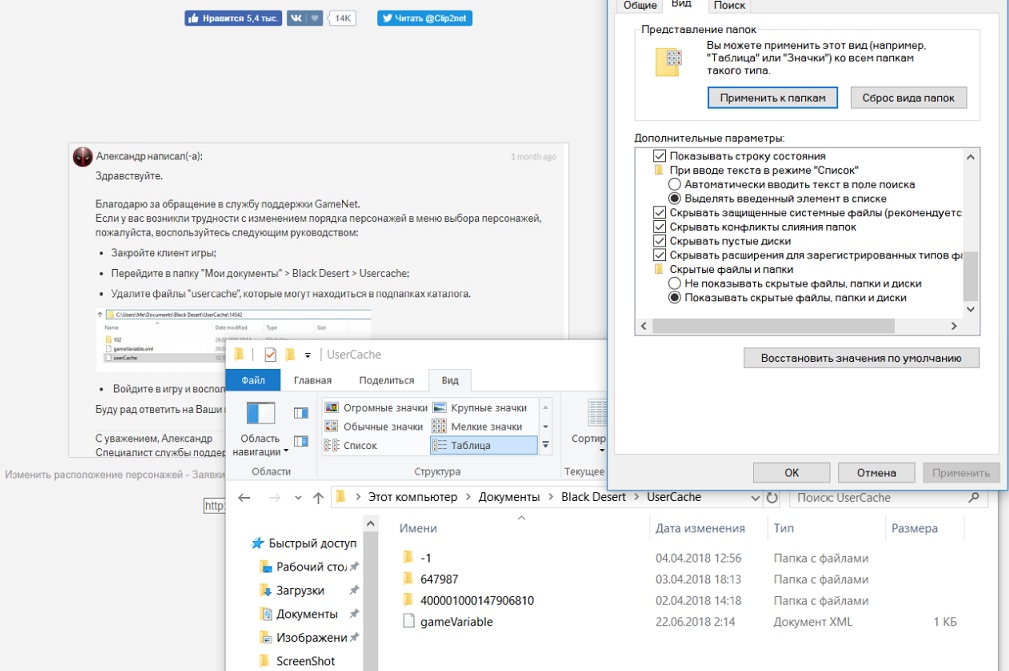1009x671 pixels.
Task: Select the -1 folder icon
Action: point(407,558)
